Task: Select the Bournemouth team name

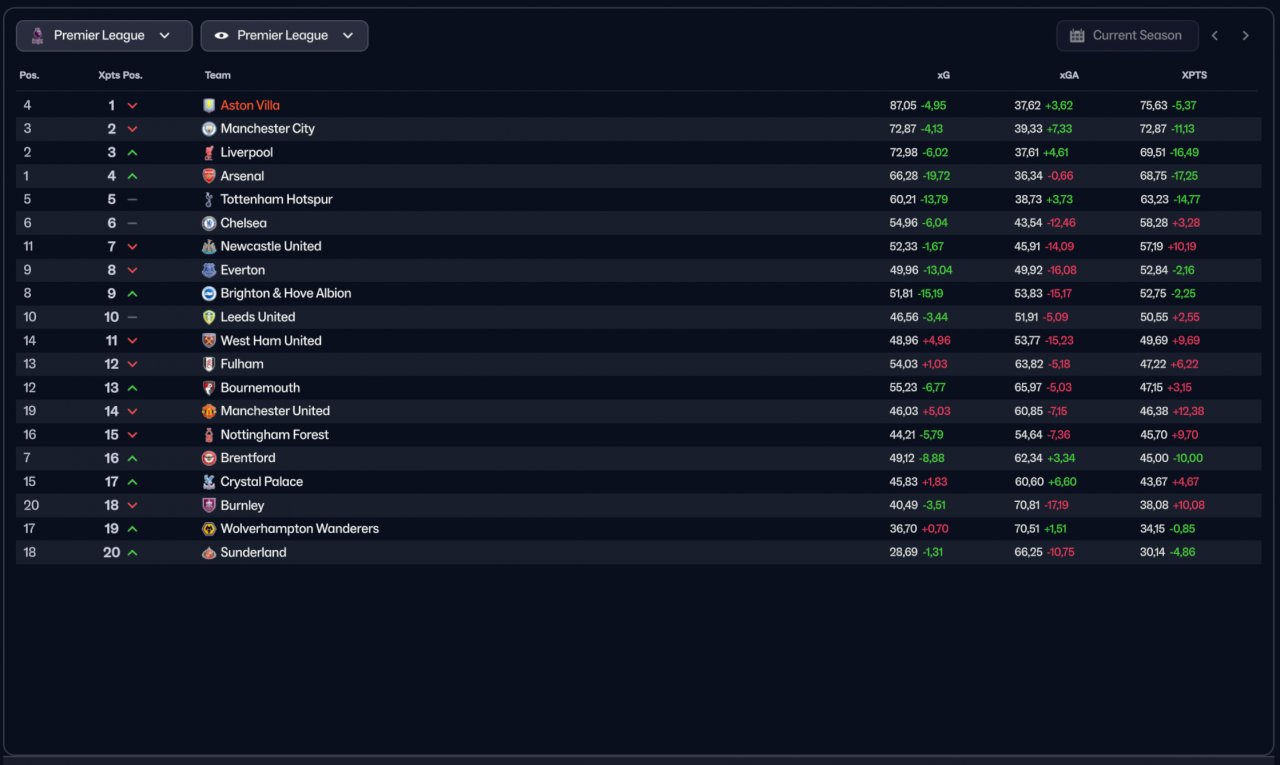Action: point(260,387)
